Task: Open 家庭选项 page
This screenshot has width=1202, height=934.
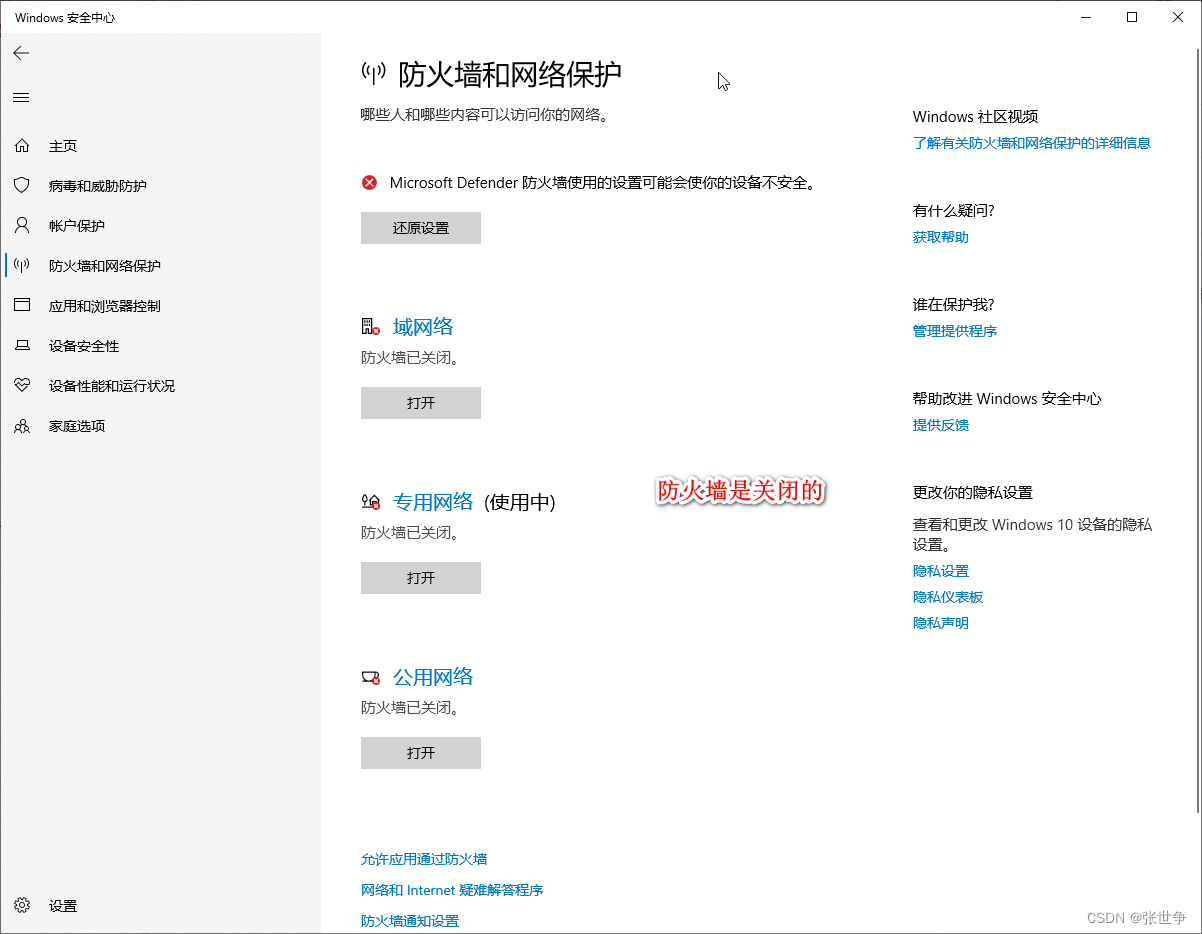Action: 77,426
